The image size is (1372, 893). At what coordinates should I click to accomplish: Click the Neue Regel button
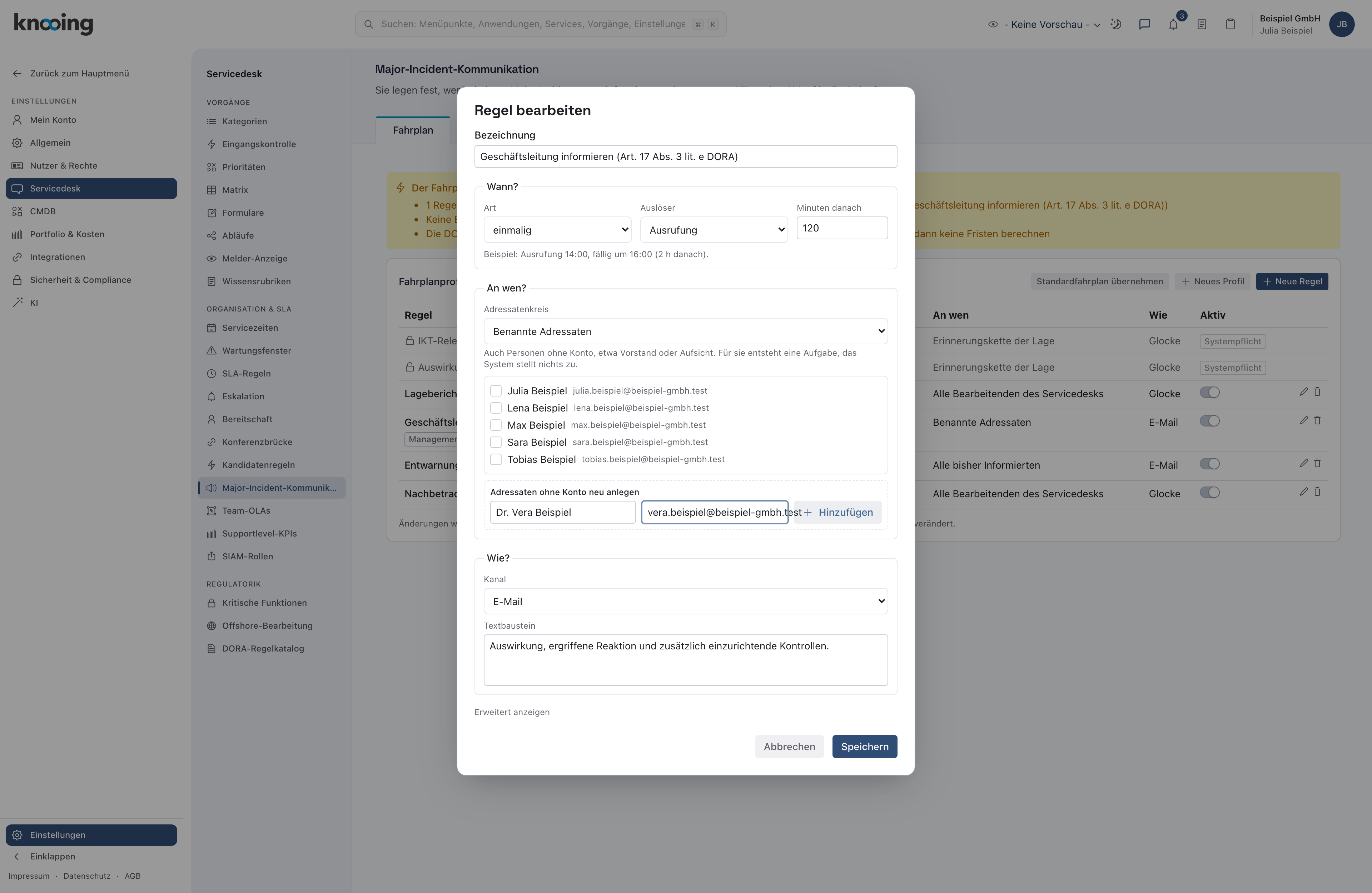1292,281
